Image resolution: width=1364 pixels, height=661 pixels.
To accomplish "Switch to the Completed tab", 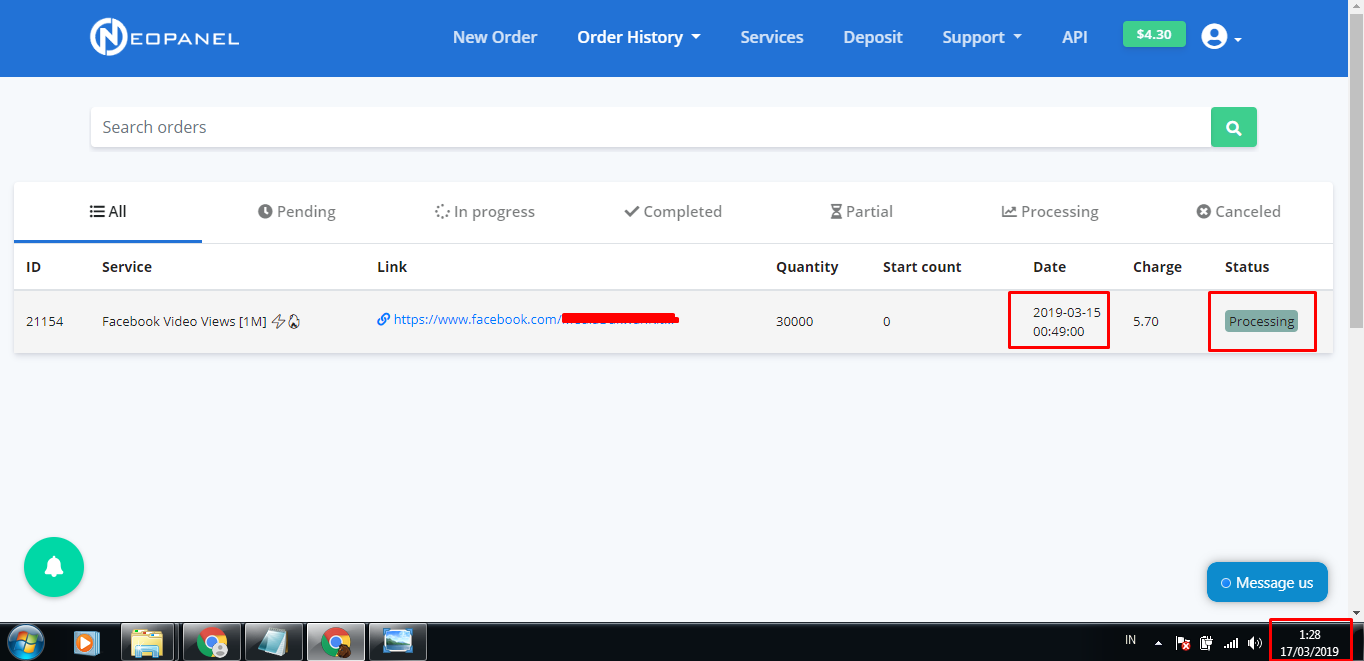I will tap(673, 212).
